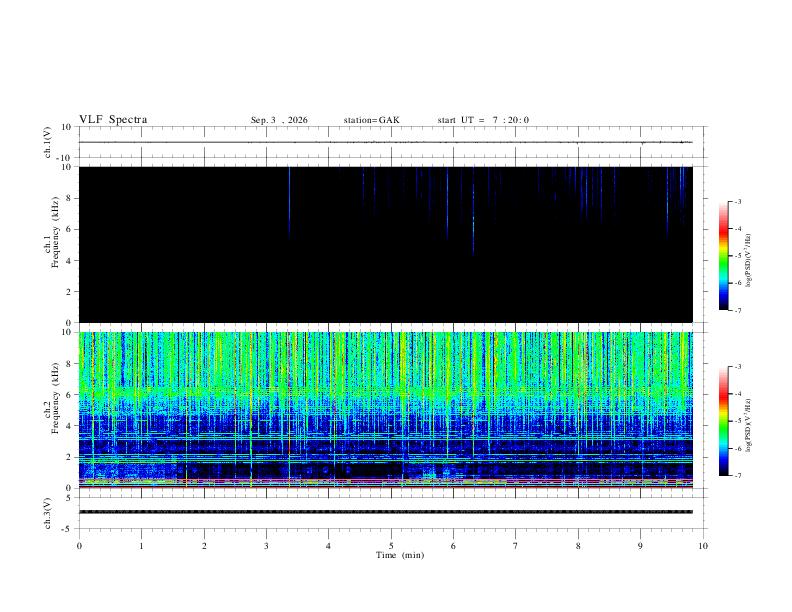Click the 10 tick on time axis
792x612 pixels.
(703, 546)
